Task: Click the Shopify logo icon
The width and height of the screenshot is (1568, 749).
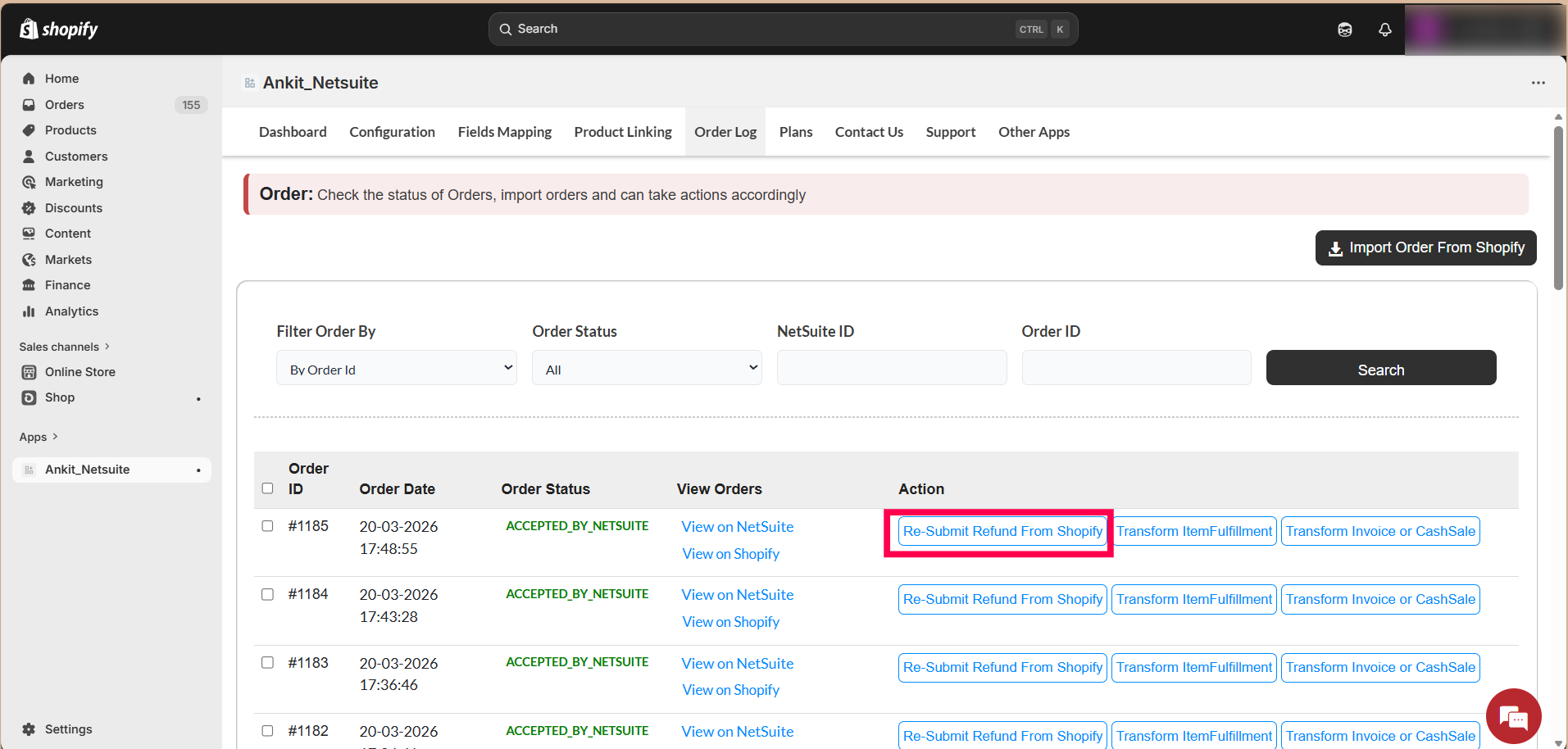Action: click(x=30, y=30)
